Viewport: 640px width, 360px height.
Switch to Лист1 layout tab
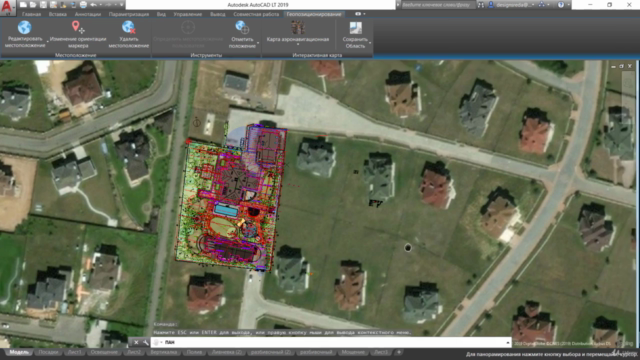(74, 352)
